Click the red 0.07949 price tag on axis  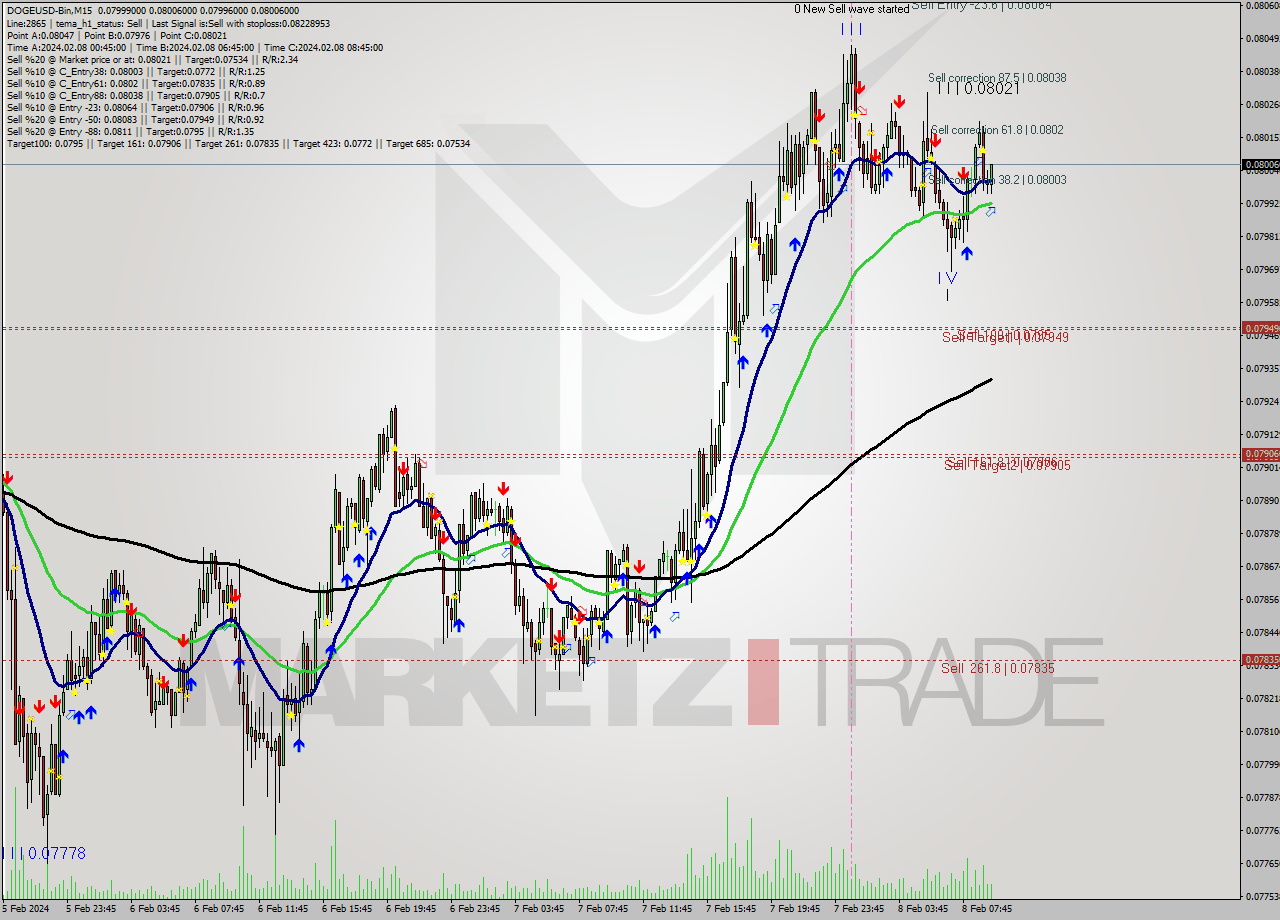click(1260, 328)
